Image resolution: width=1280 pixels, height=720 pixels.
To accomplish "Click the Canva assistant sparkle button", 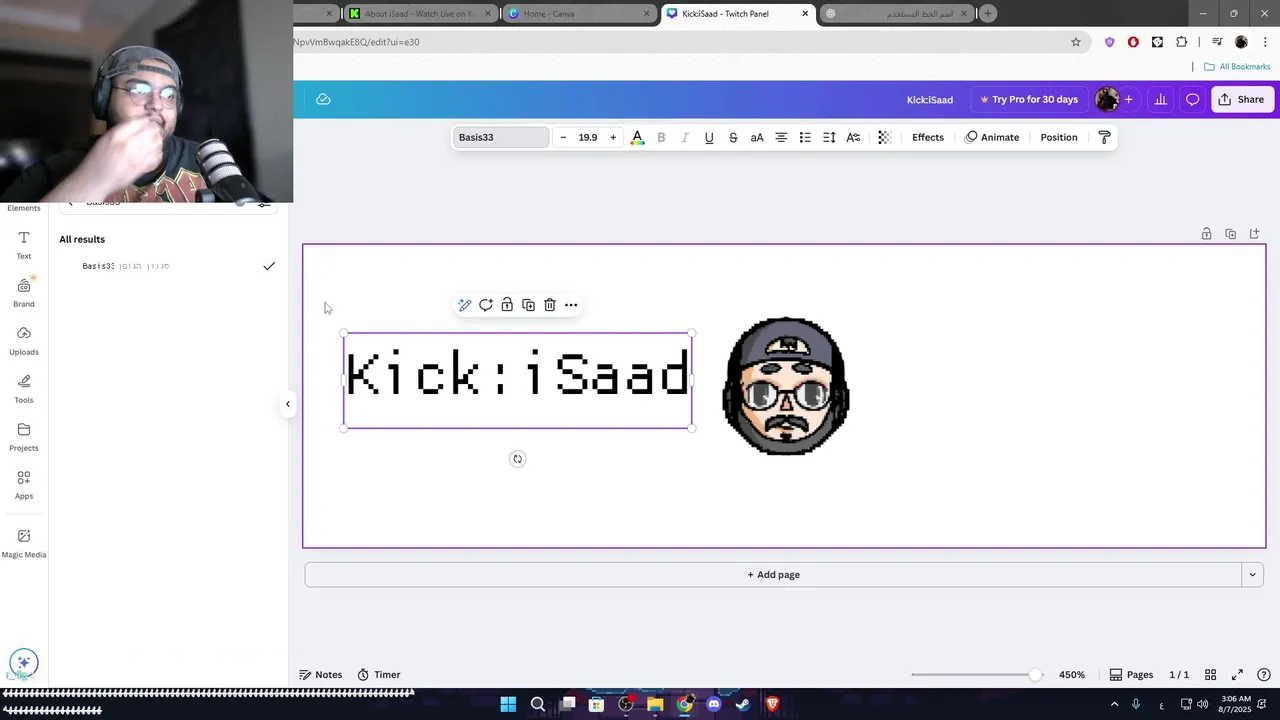I will [x=24, y=662].
